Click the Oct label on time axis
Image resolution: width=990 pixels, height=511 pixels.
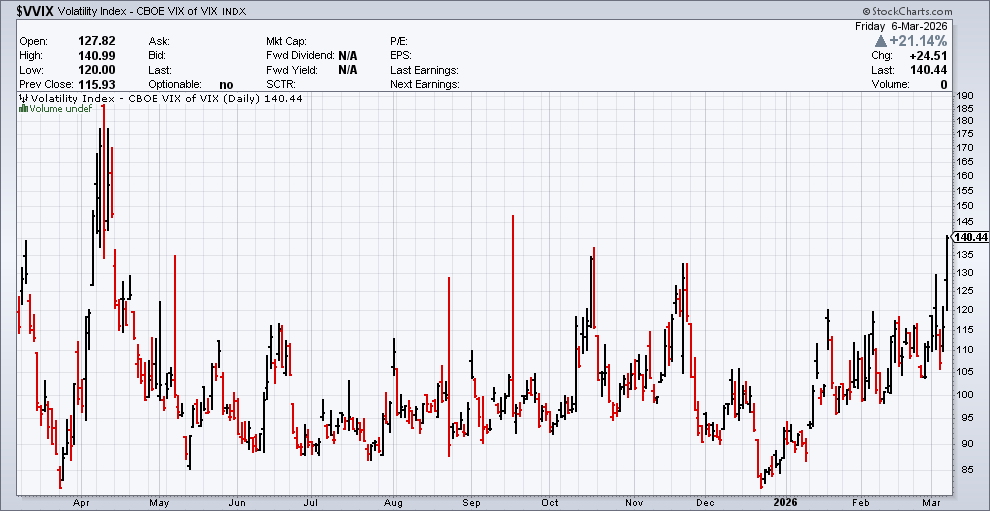click(550, 503)
